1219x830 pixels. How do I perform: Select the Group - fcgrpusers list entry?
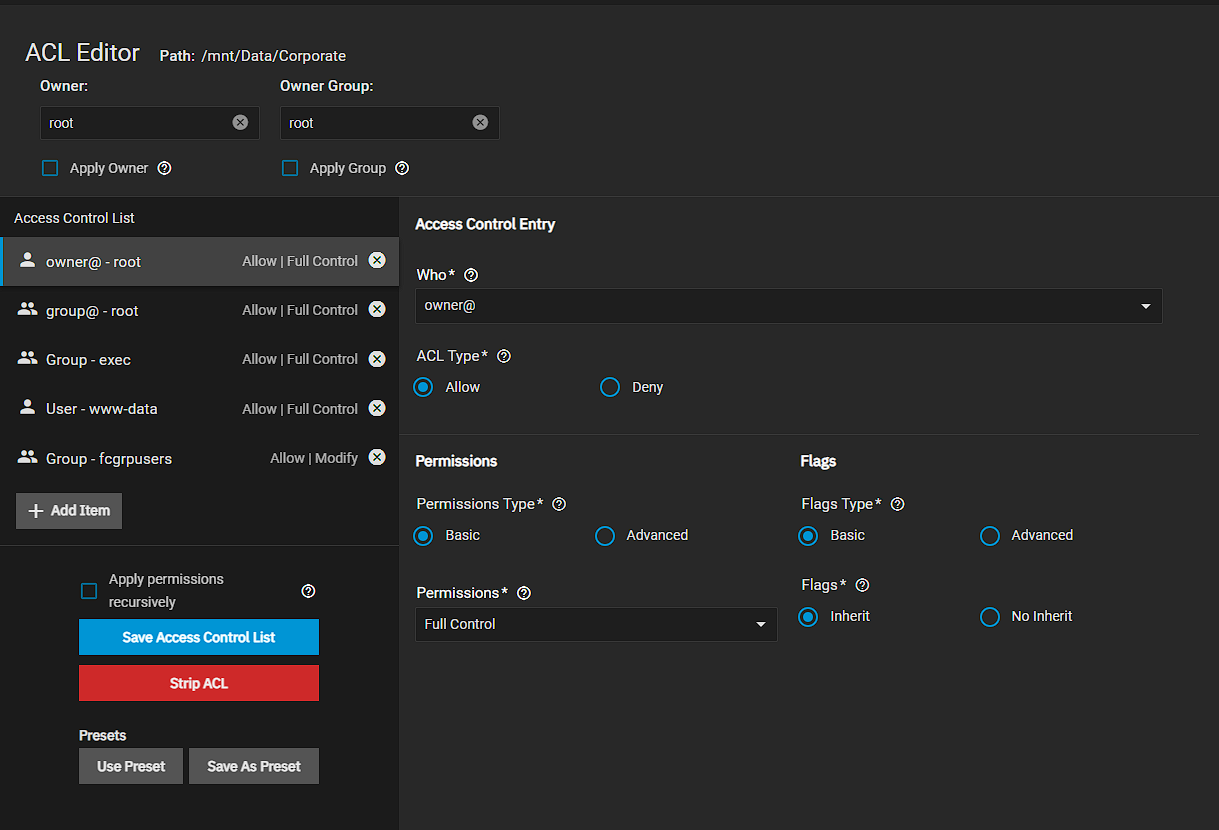click(200, 458)
